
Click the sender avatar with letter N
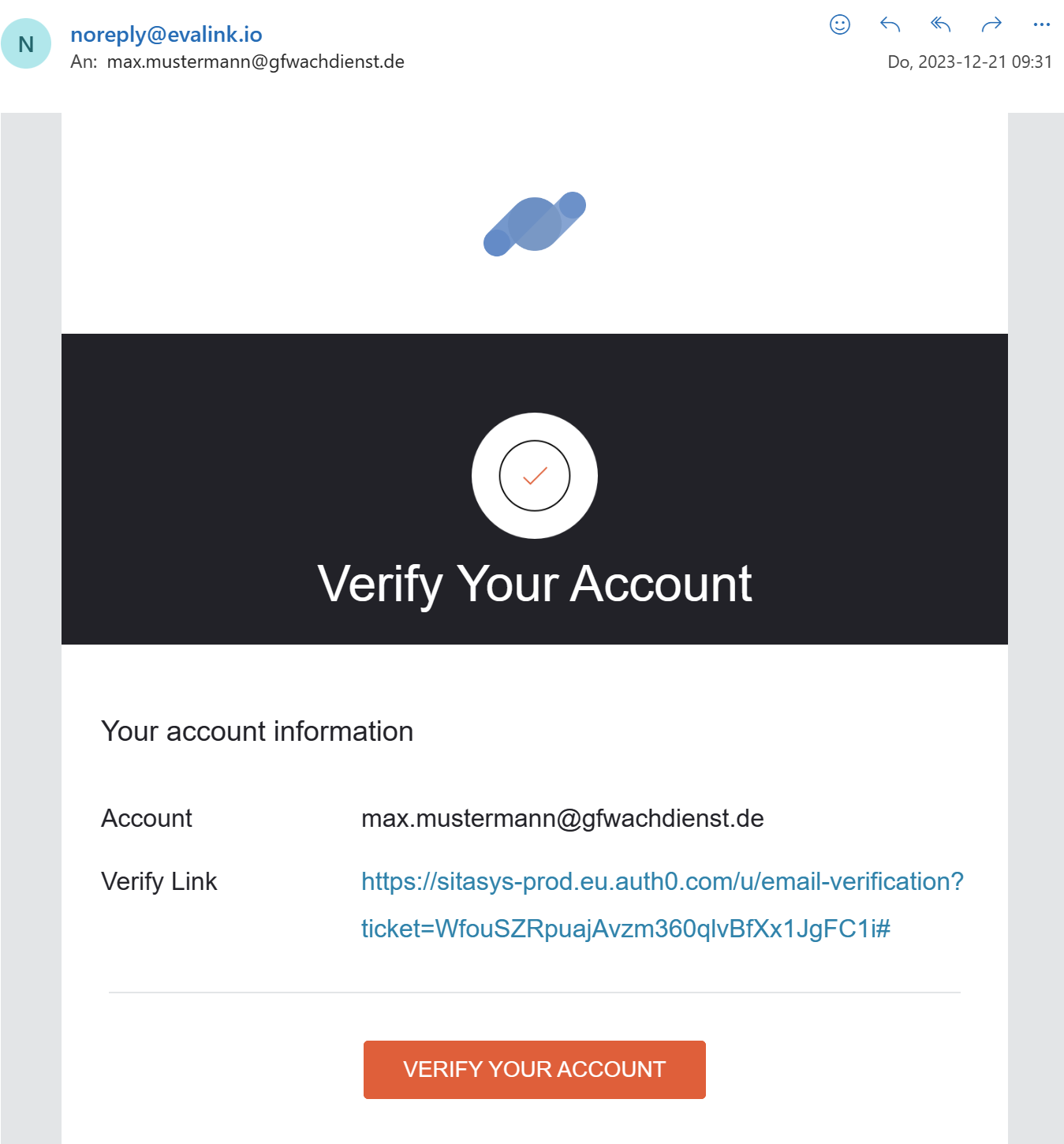click(26, 43)
